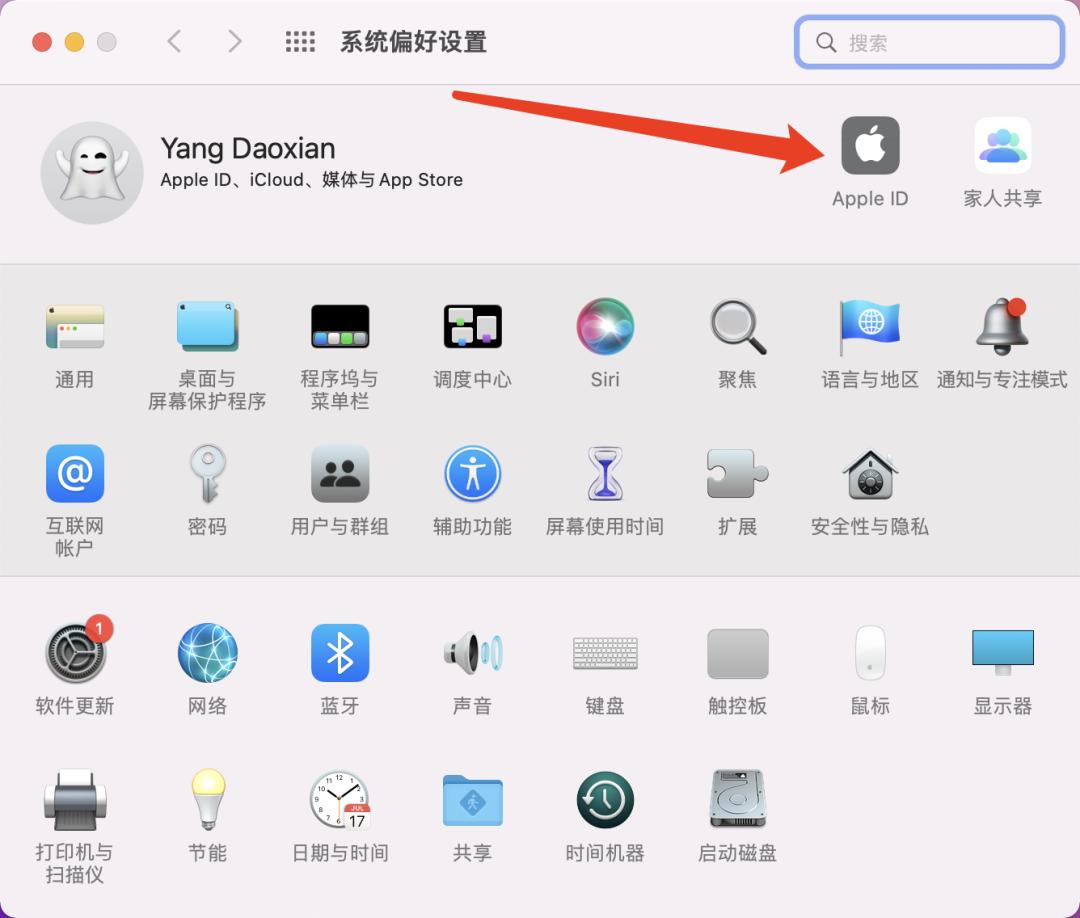Open 屏幕使用时间 settings
1080x918 pixels.
pos(604,474)
